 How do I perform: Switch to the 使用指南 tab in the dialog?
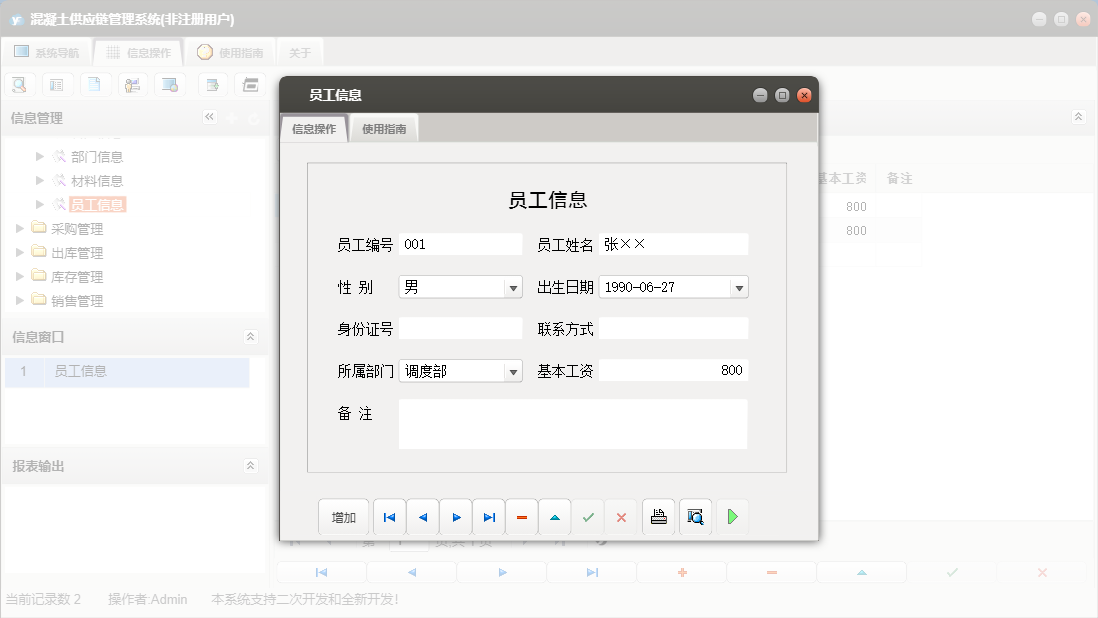click(383, 128)
